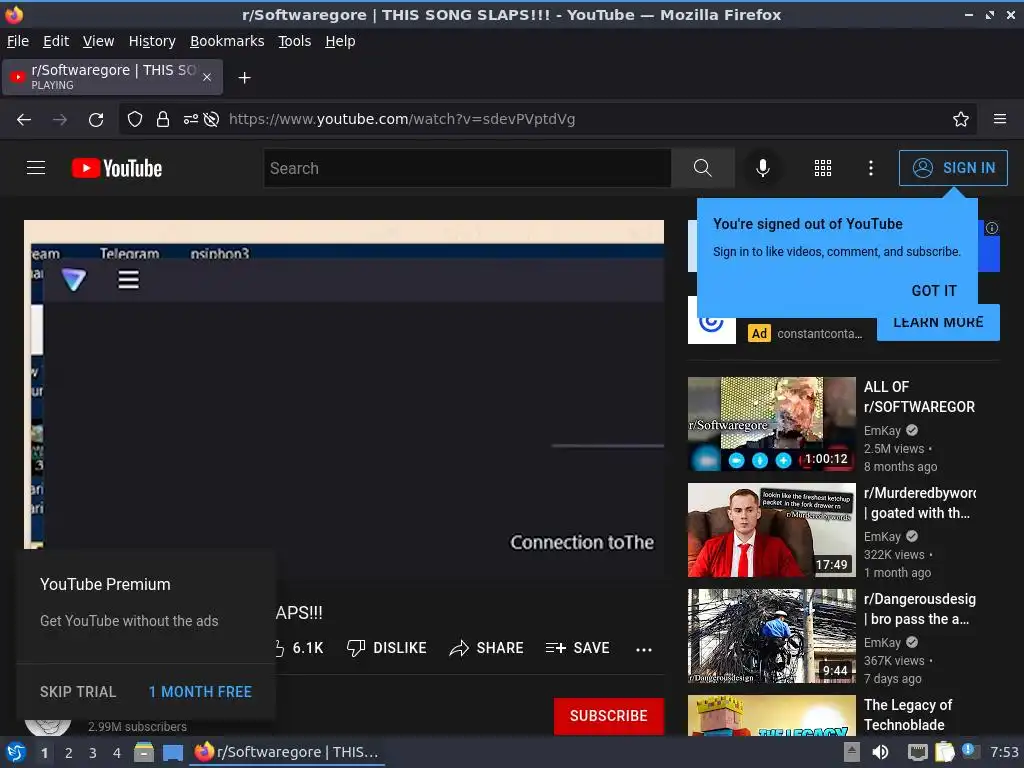Open the system start menu icon
Screen dimensions: 1024x768
pyautogui.click(x=15, y=752)
